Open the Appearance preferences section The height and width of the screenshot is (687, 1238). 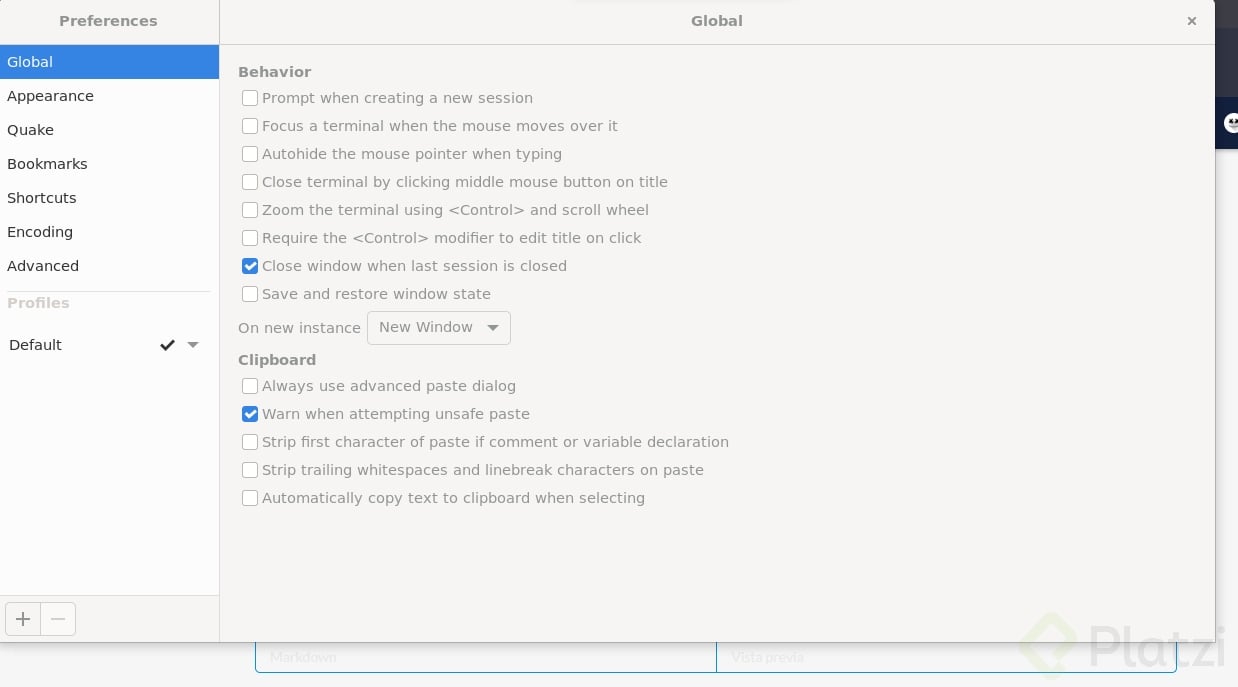click(x=50, y=96)
